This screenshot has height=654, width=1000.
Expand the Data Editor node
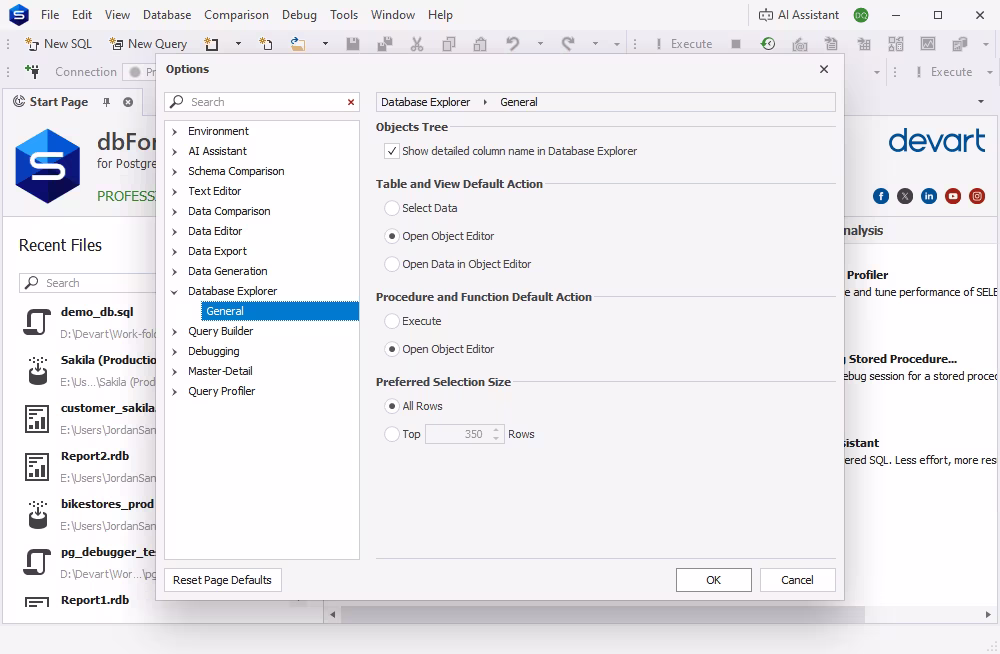175,232
